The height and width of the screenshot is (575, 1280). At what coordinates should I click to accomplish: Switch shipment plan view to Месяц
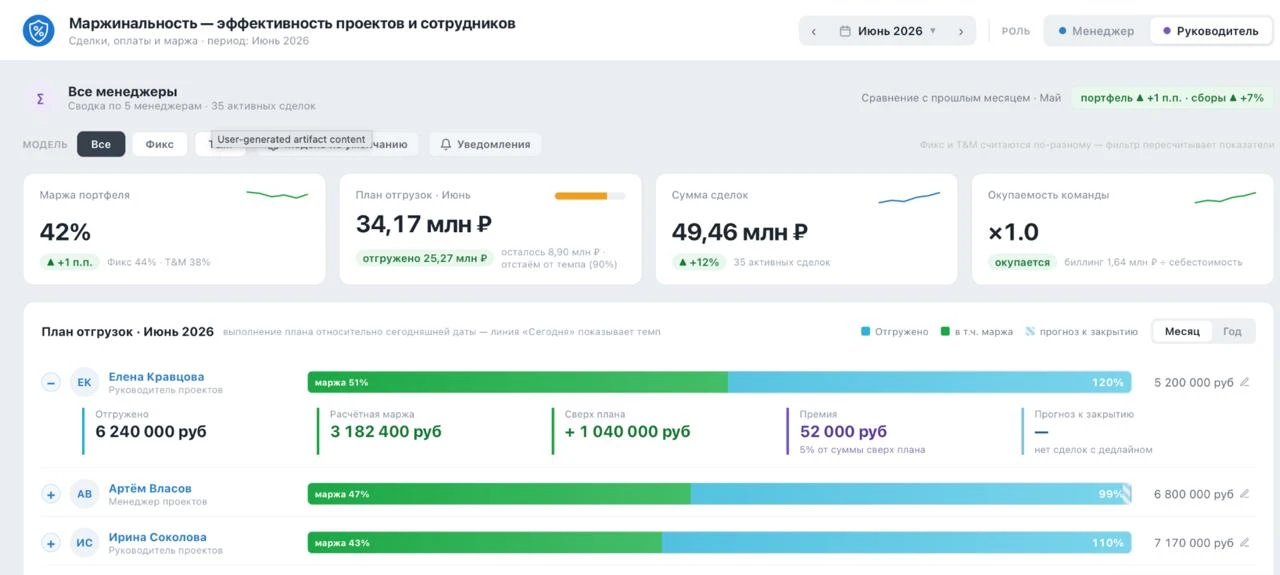(1182, 331)
